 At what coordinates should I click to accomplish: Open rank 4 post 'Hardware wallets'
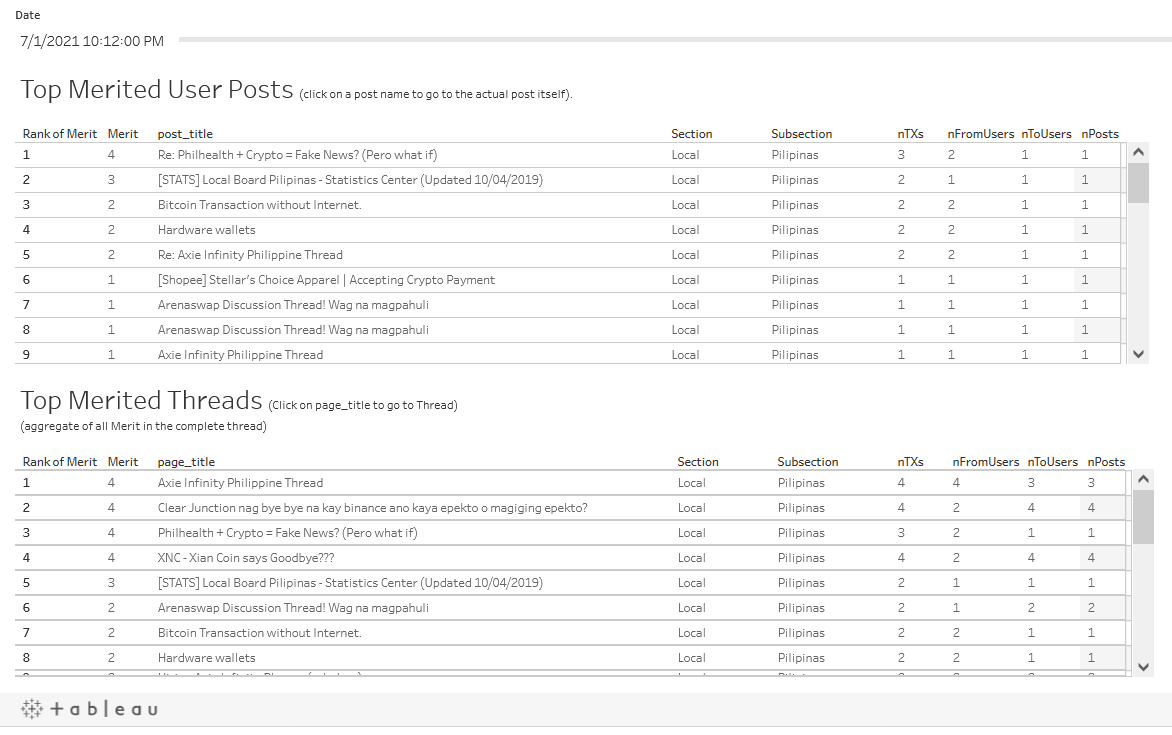pyautogui.click(x=206, y=230)
